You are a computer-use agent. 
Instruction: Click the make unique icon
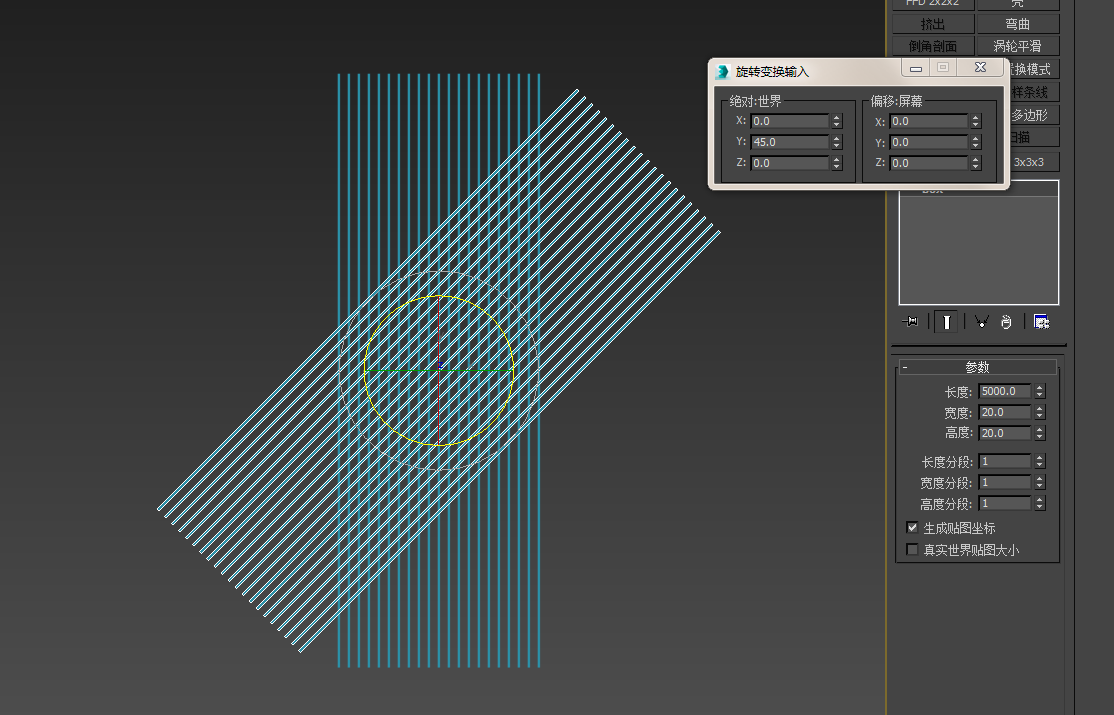pyautogui.click(x=982, y=322)
